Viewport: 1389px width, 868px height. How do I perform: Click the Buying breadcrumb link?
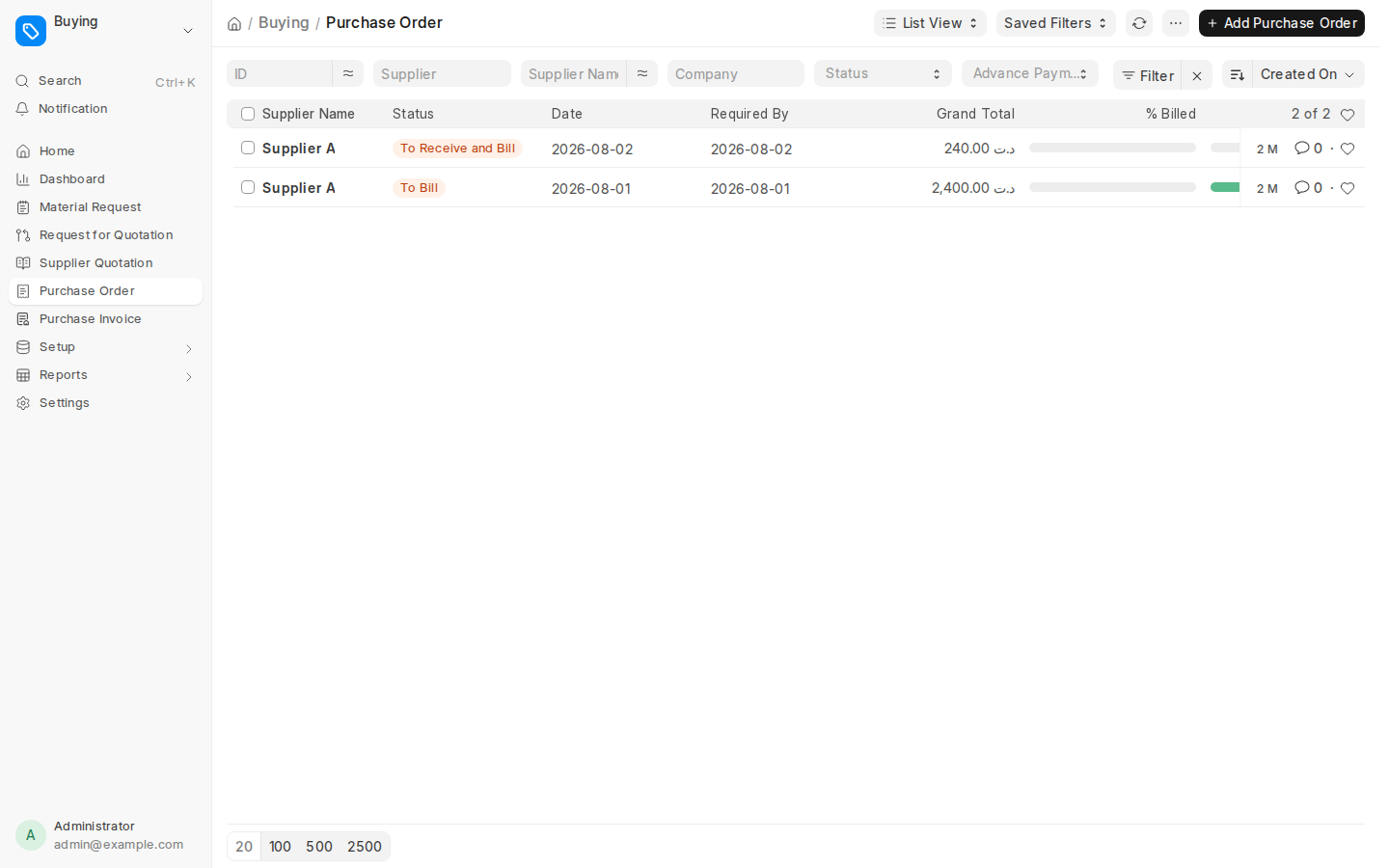[284, 23]
